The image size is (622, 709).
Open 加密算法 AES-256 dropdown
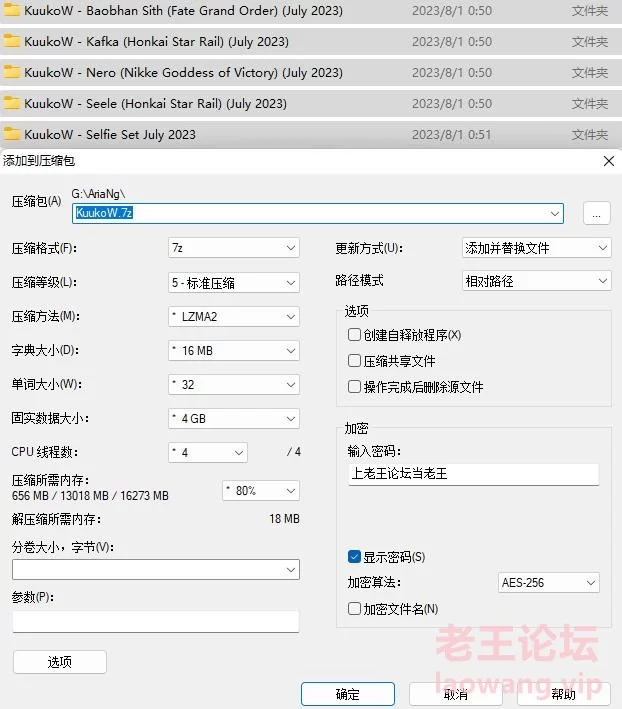[548, 582]
